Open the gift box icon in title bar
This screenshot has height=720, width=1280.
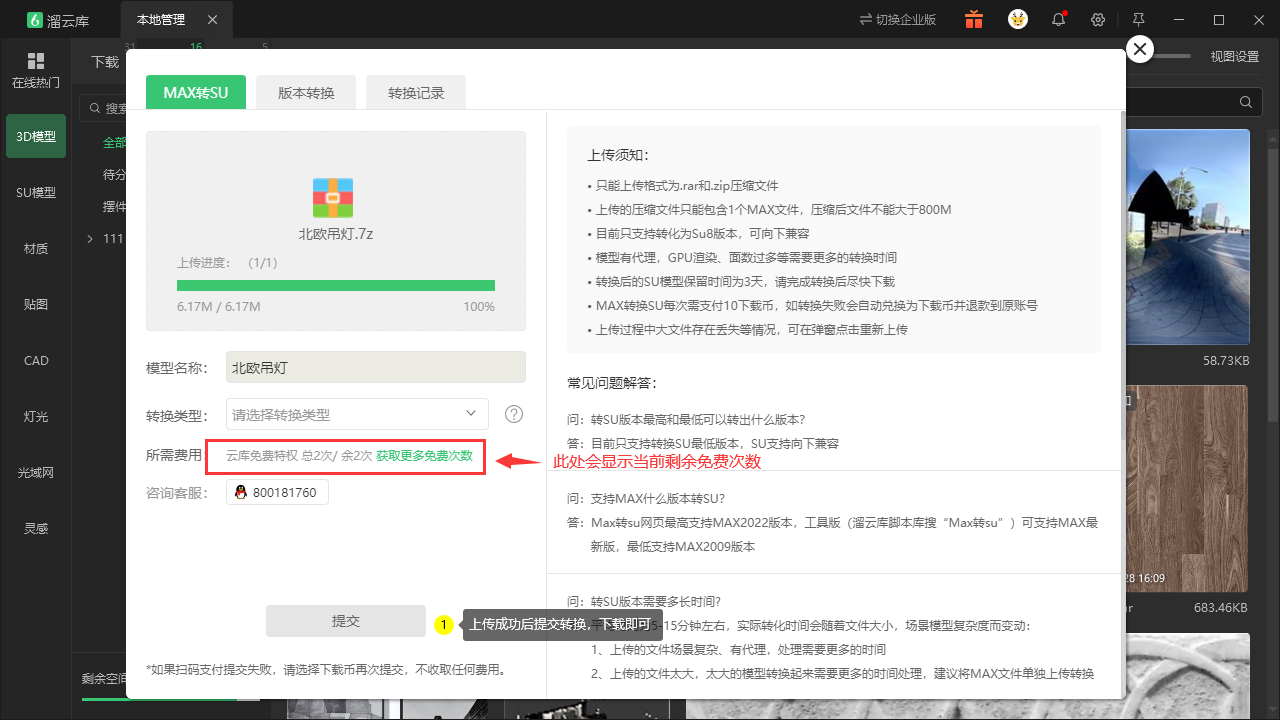tap(973, 19)
